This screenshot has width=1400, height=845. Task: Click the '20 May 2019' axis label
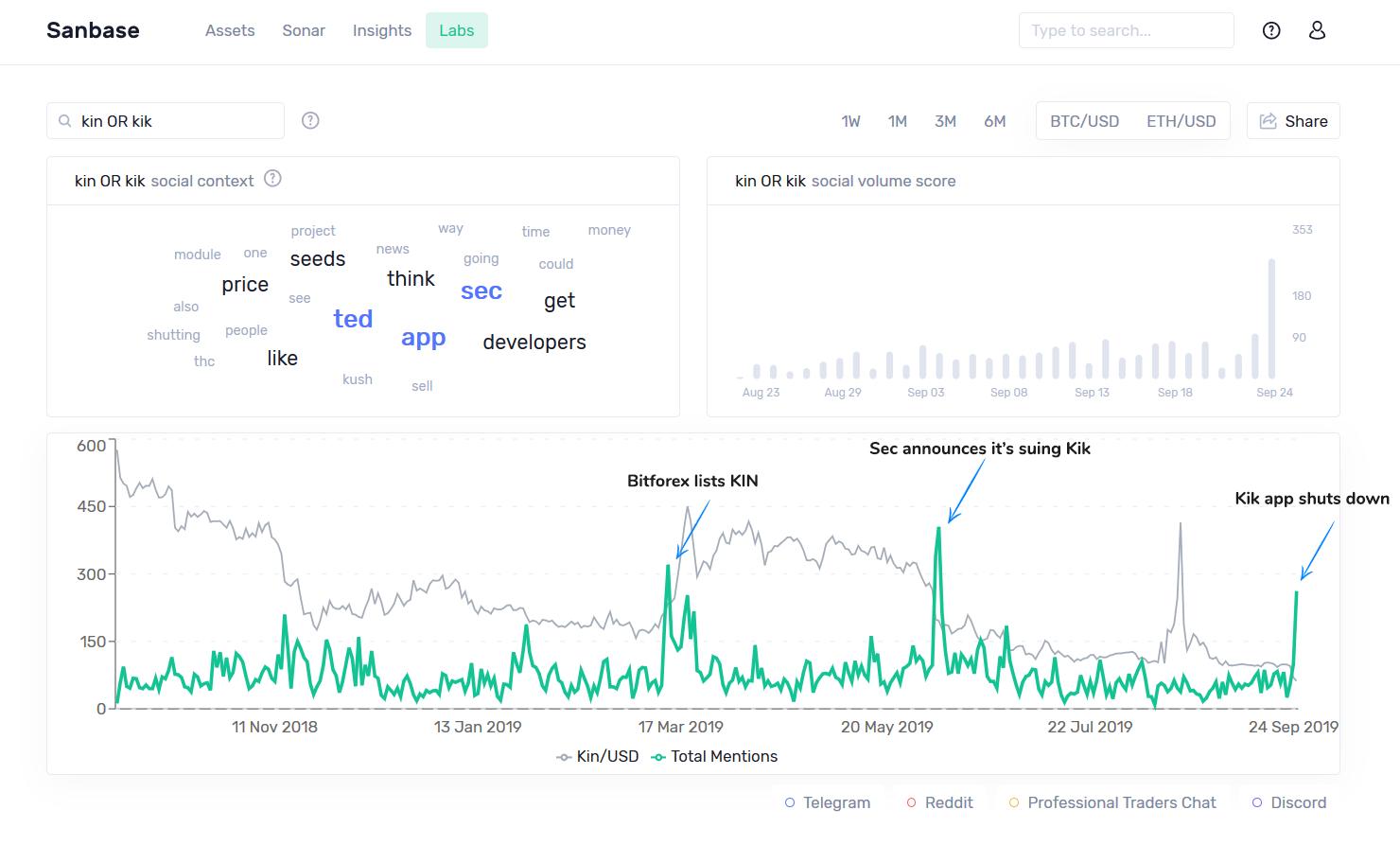coord(886,727)
